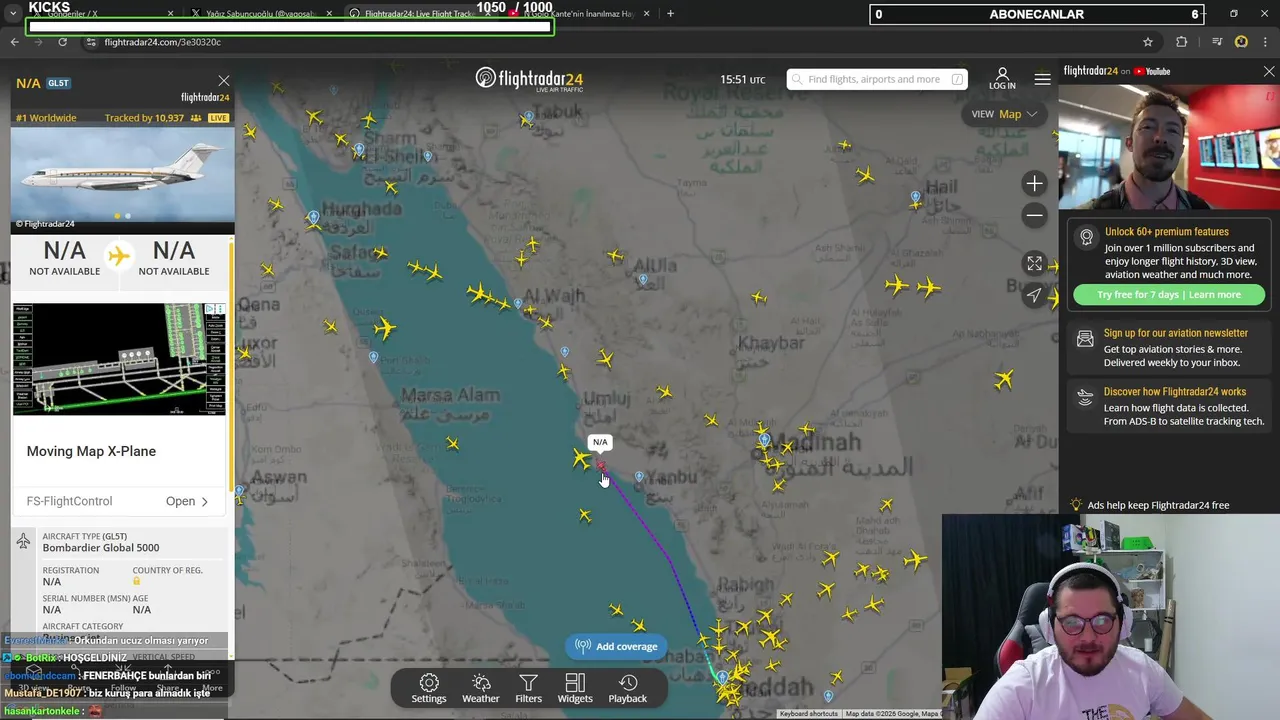Screen dimensions: 1280x720
Task: Click the Tracked by 10,937 text
Action: pyautogui.click(x=144, y=118)
